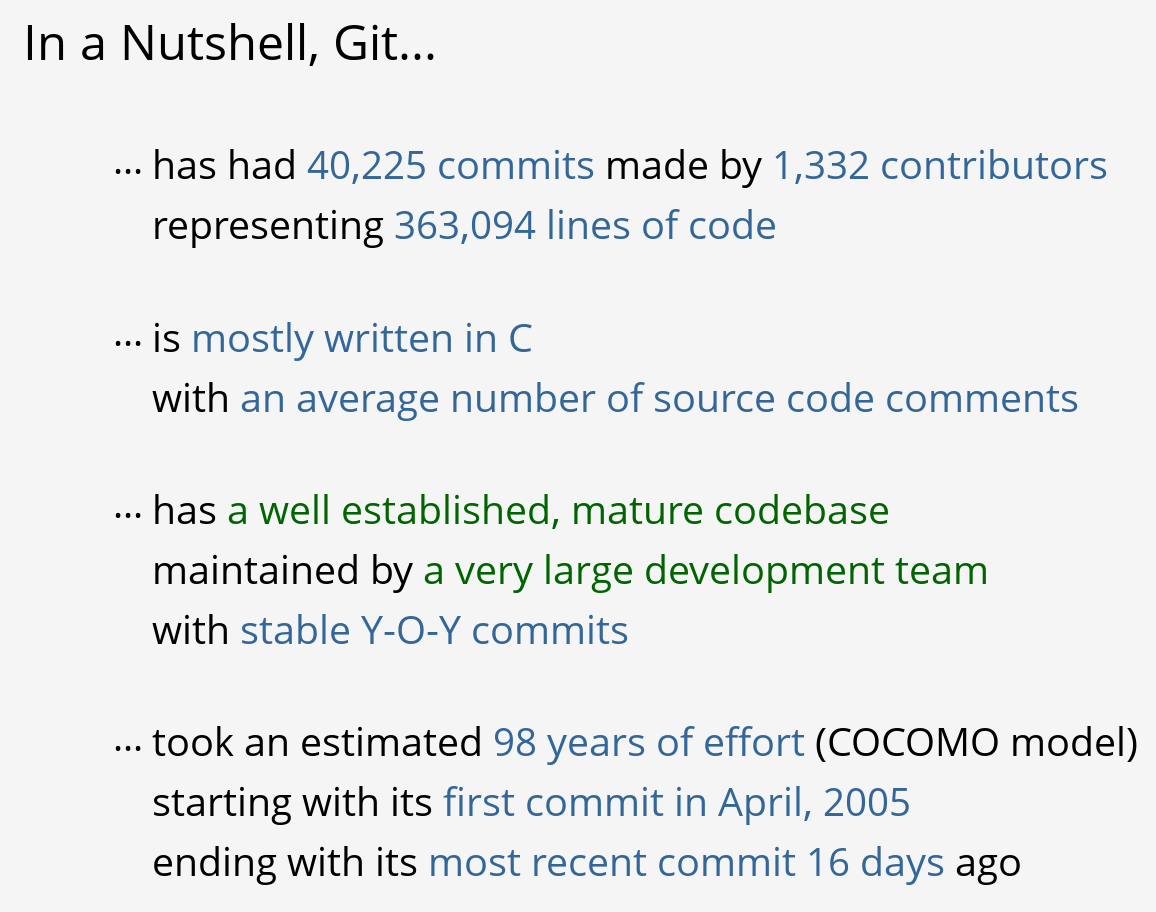
Task: Select the very large development team link
Action: (x=705, y=571)
